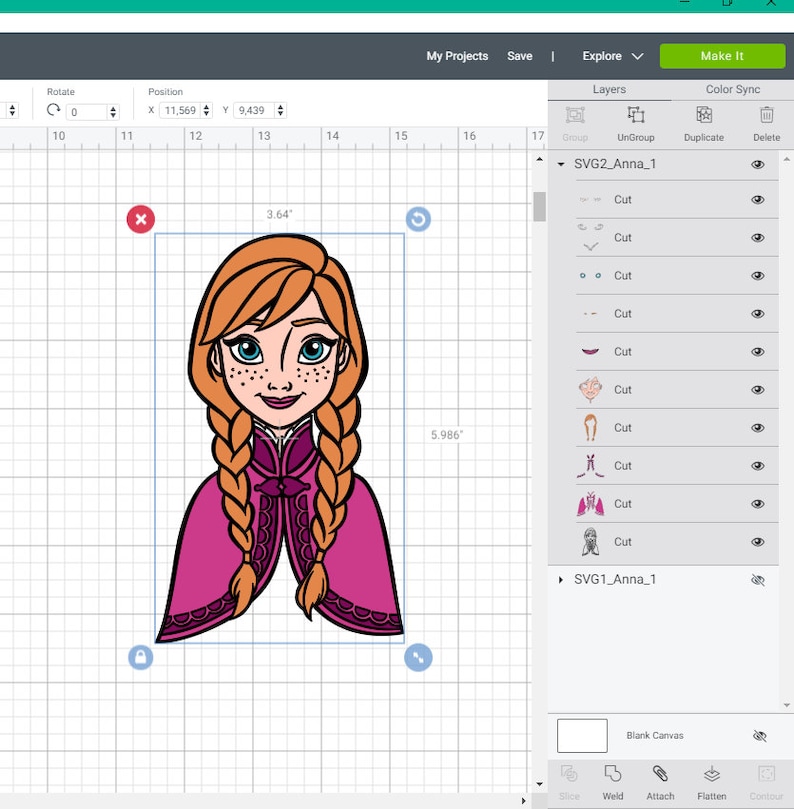Hide the face skin Cut layer
The width and height of the screenshot is (794, 809).
coord(757,390)
